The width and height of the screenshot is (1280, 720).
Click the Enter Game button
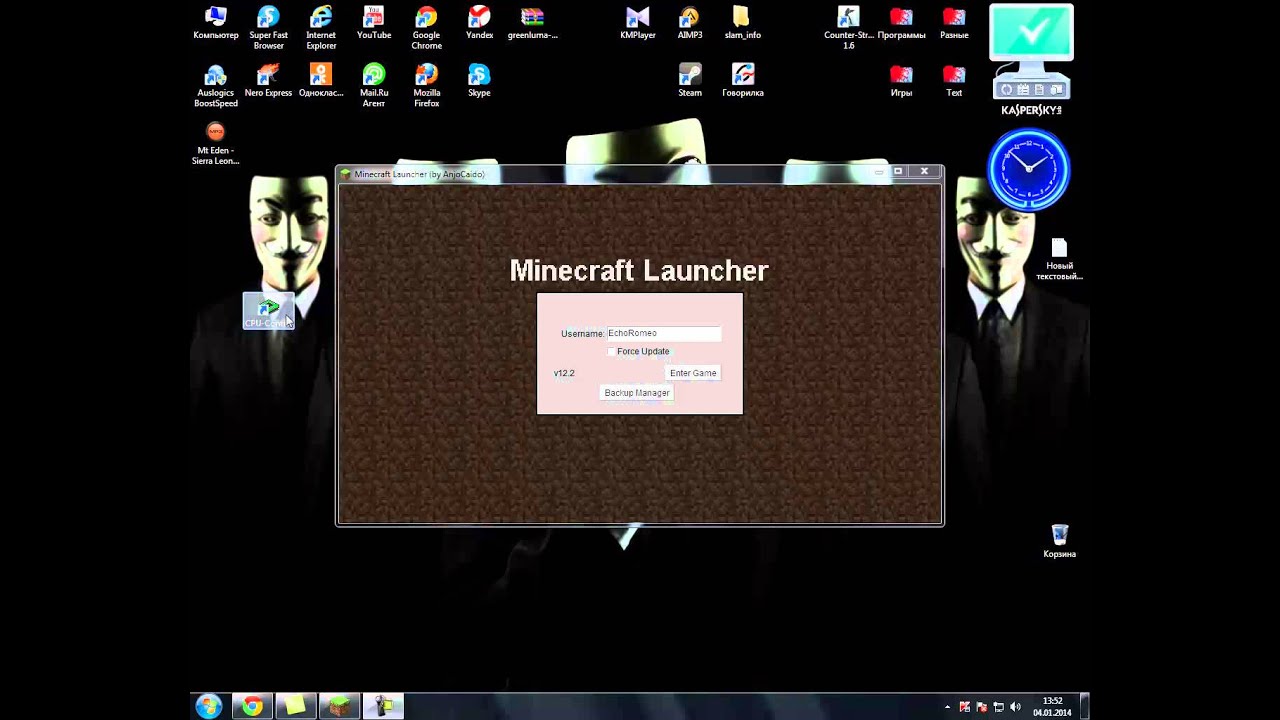693,373
